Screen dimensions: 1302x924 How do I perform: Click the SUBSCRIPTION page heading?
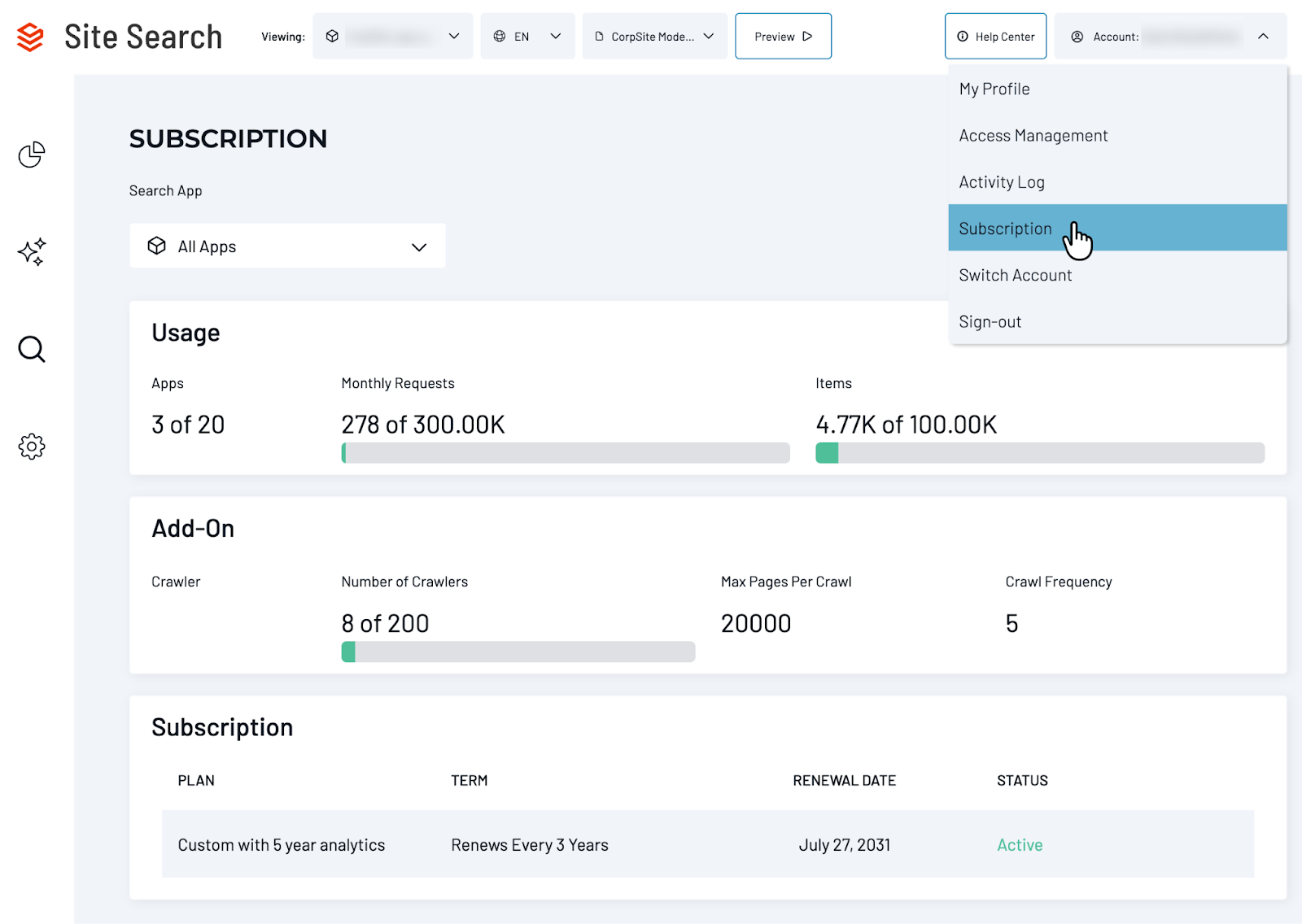[x=228, y=139]
